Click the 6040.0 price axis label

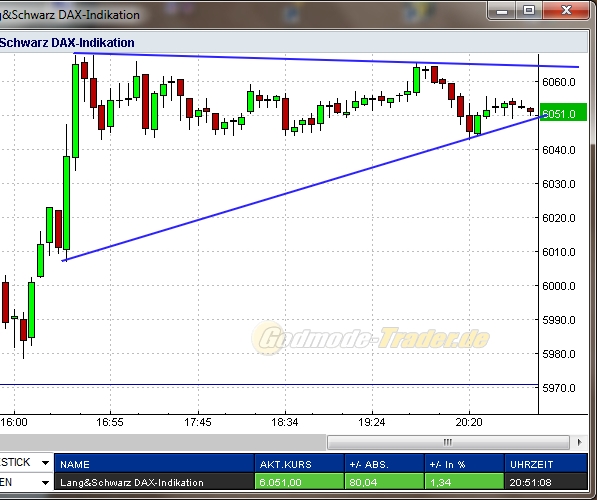tap(559, 150)
